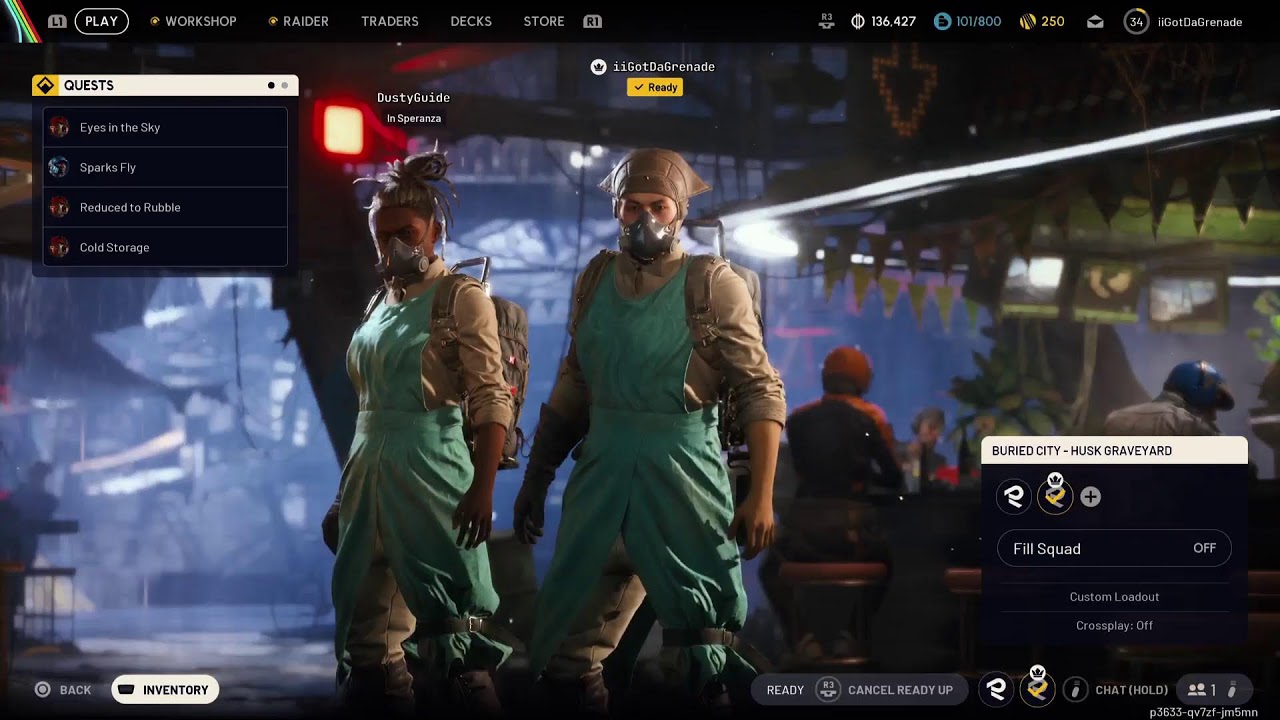Click CANCEL READY UP
The width and height of the screenshot is (1280, 720).
click(x=900, y=690)
